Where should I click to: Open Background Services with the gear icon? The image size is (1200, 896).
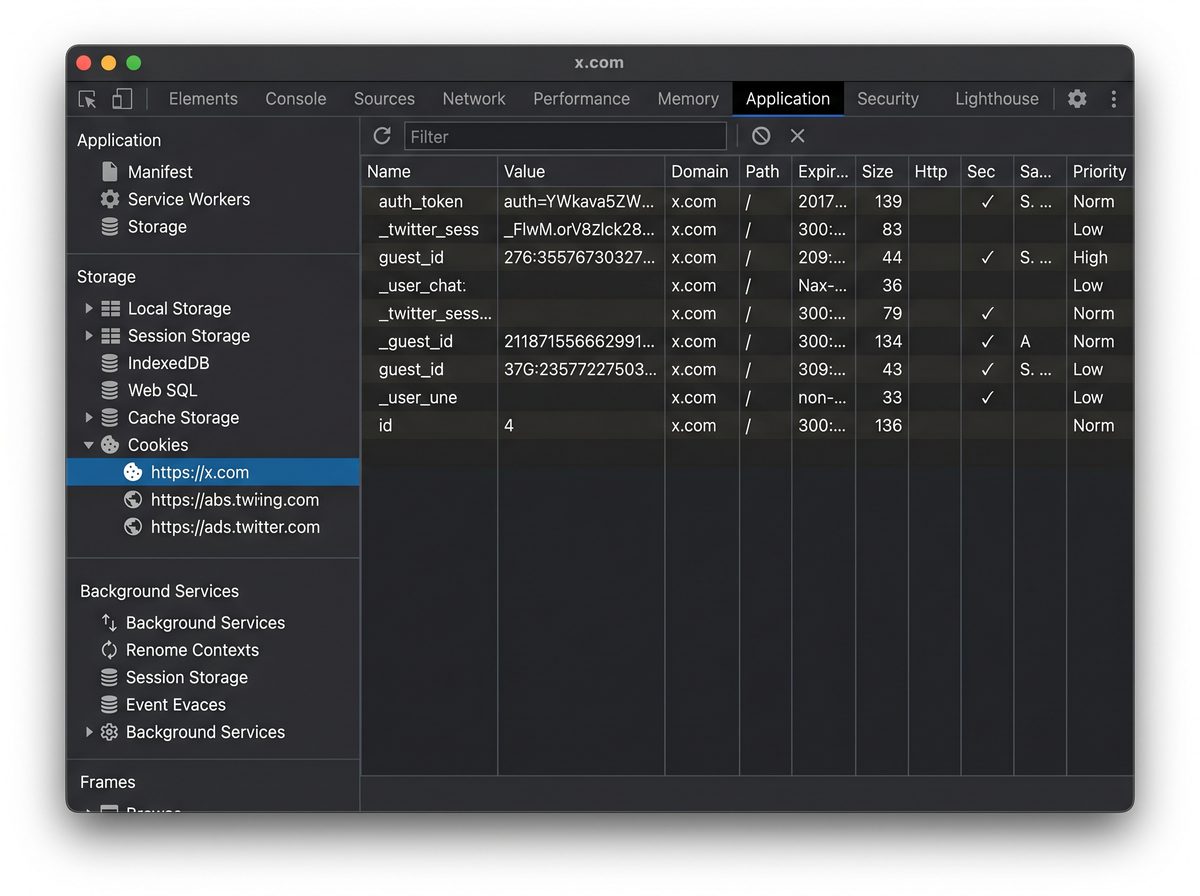click(x=205, y=732)
